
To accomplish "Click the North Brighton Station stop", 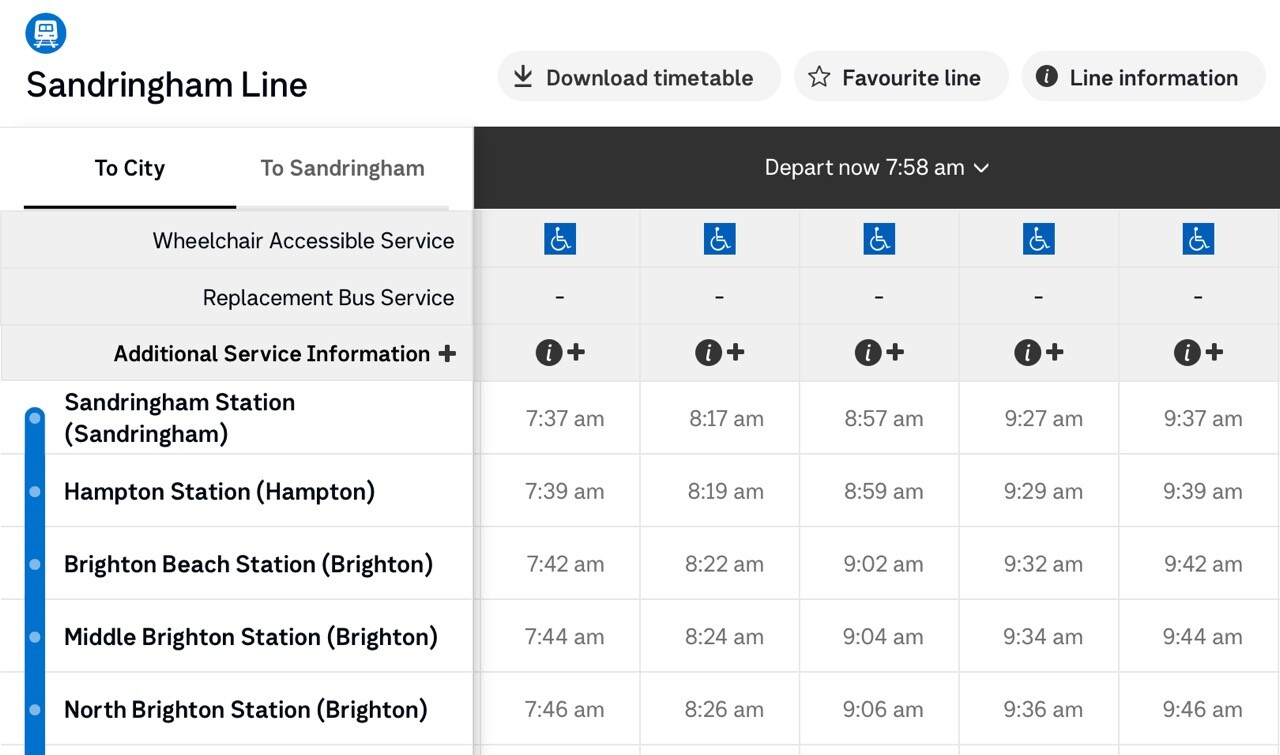I will coord(245,710).
